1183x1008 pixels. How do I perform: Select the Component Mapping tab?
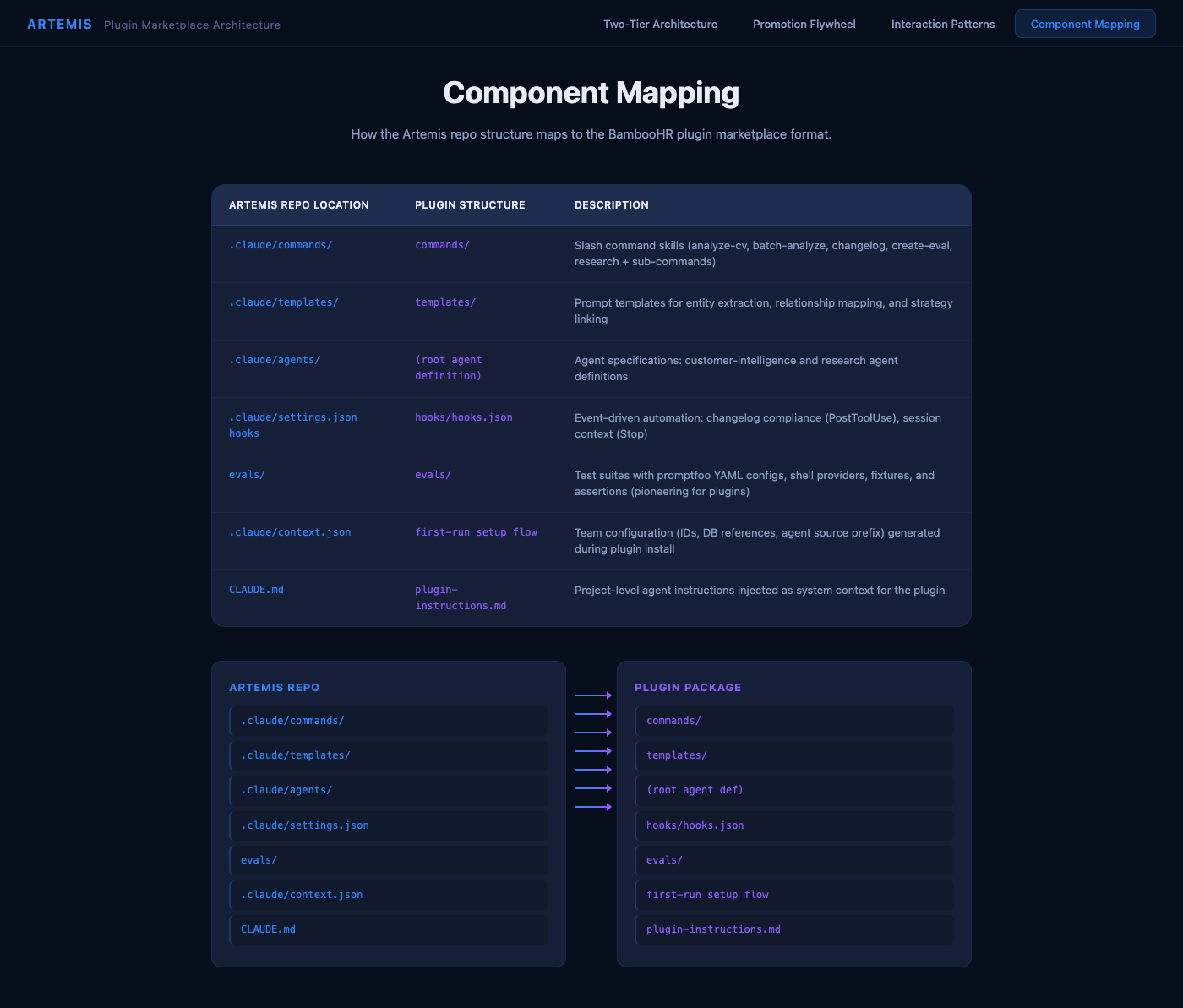[x=1085, y=24]
